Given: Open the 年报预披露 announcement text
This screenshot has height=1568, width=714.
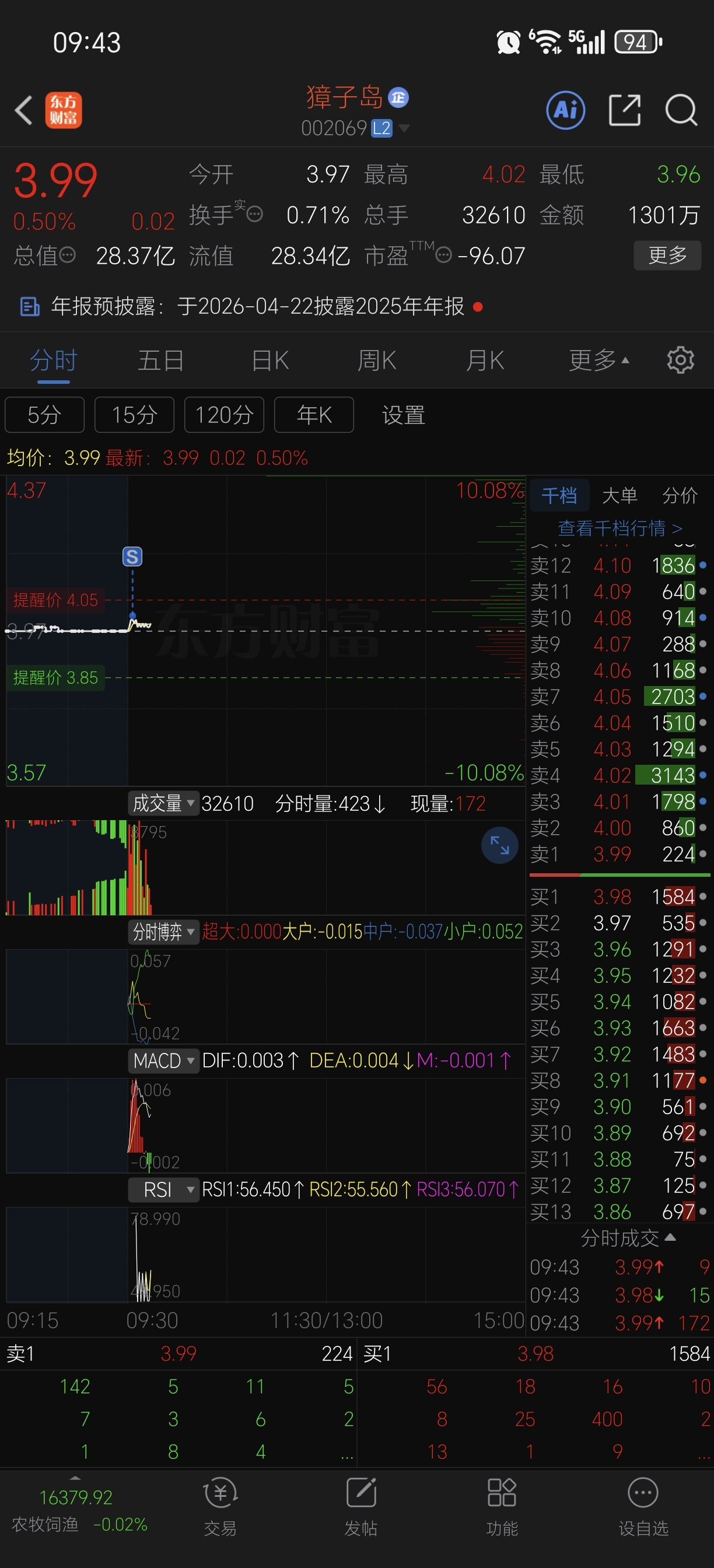Looking at the screenshot, I should click(257, 306).
